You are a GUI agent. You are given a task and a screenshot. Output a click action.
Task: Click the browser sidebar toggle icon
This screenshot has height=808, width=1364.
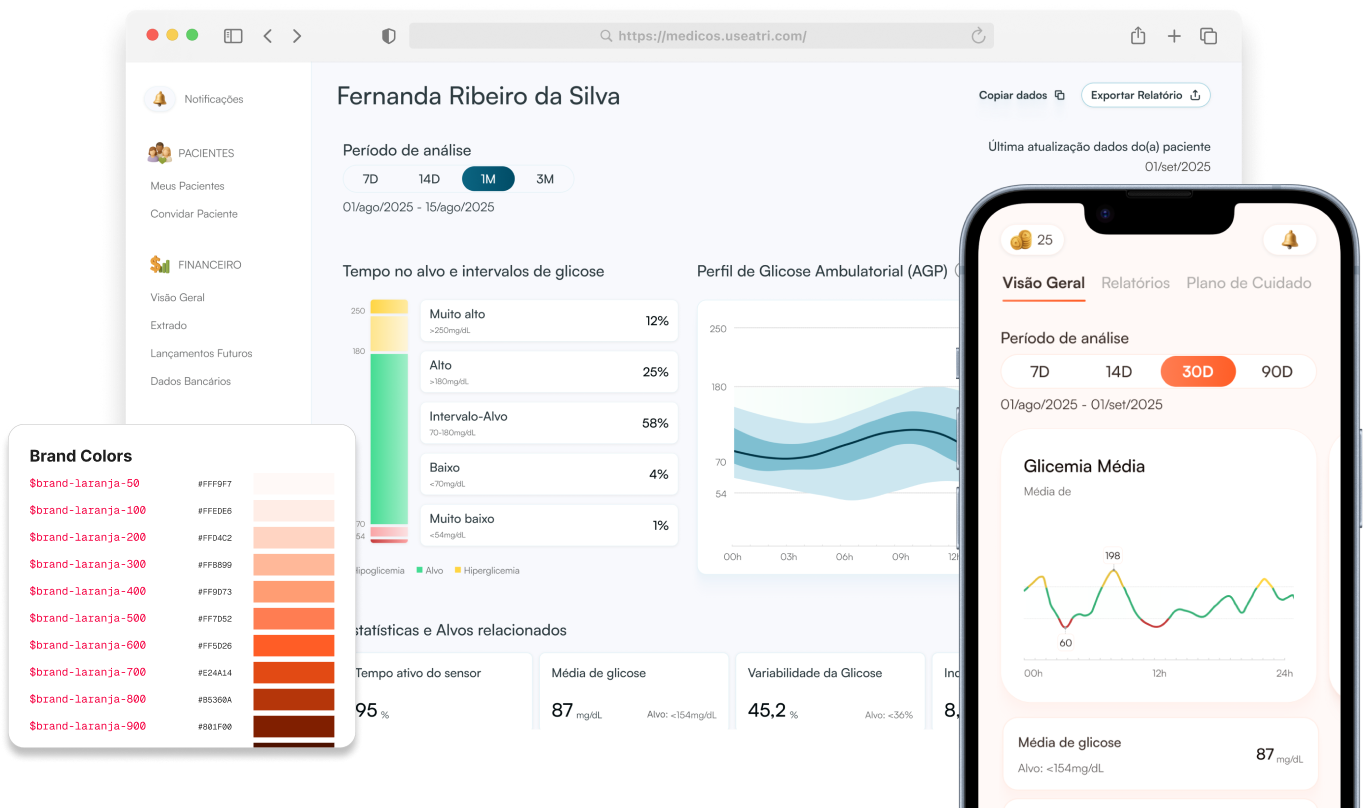coord(233,36)
